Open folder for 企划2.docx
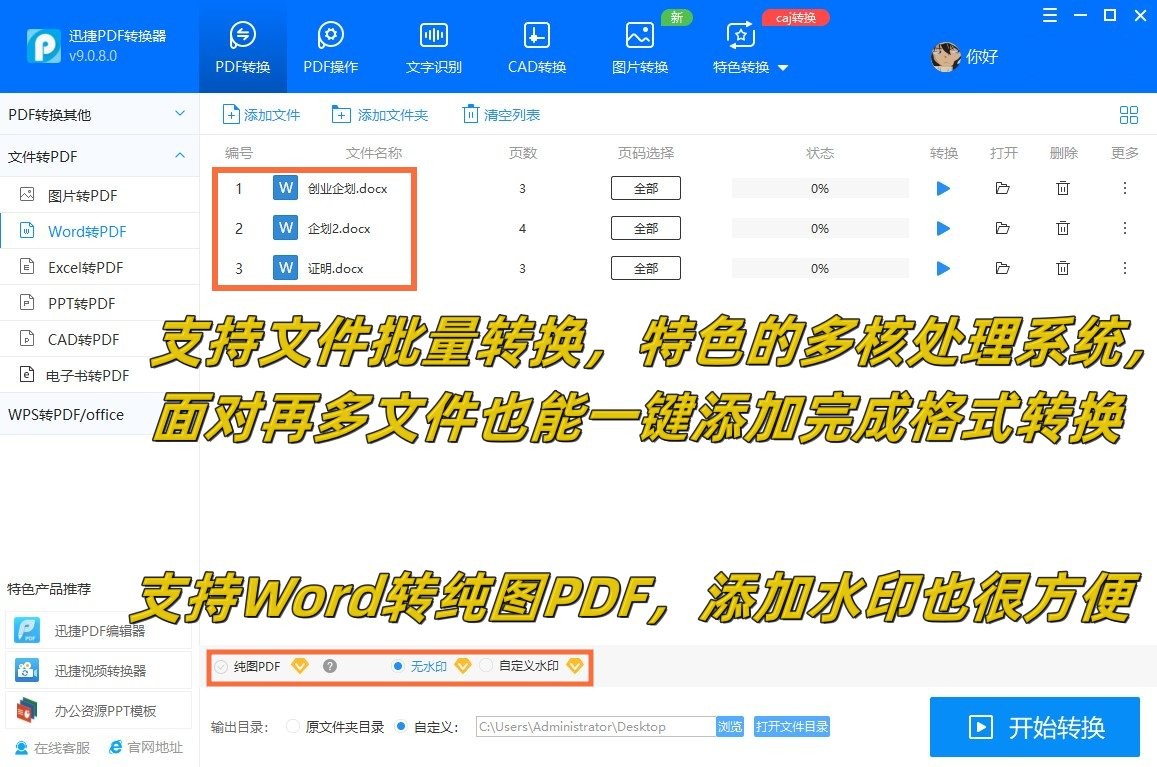1157x767 pixels. click(x=1002, y=228)
